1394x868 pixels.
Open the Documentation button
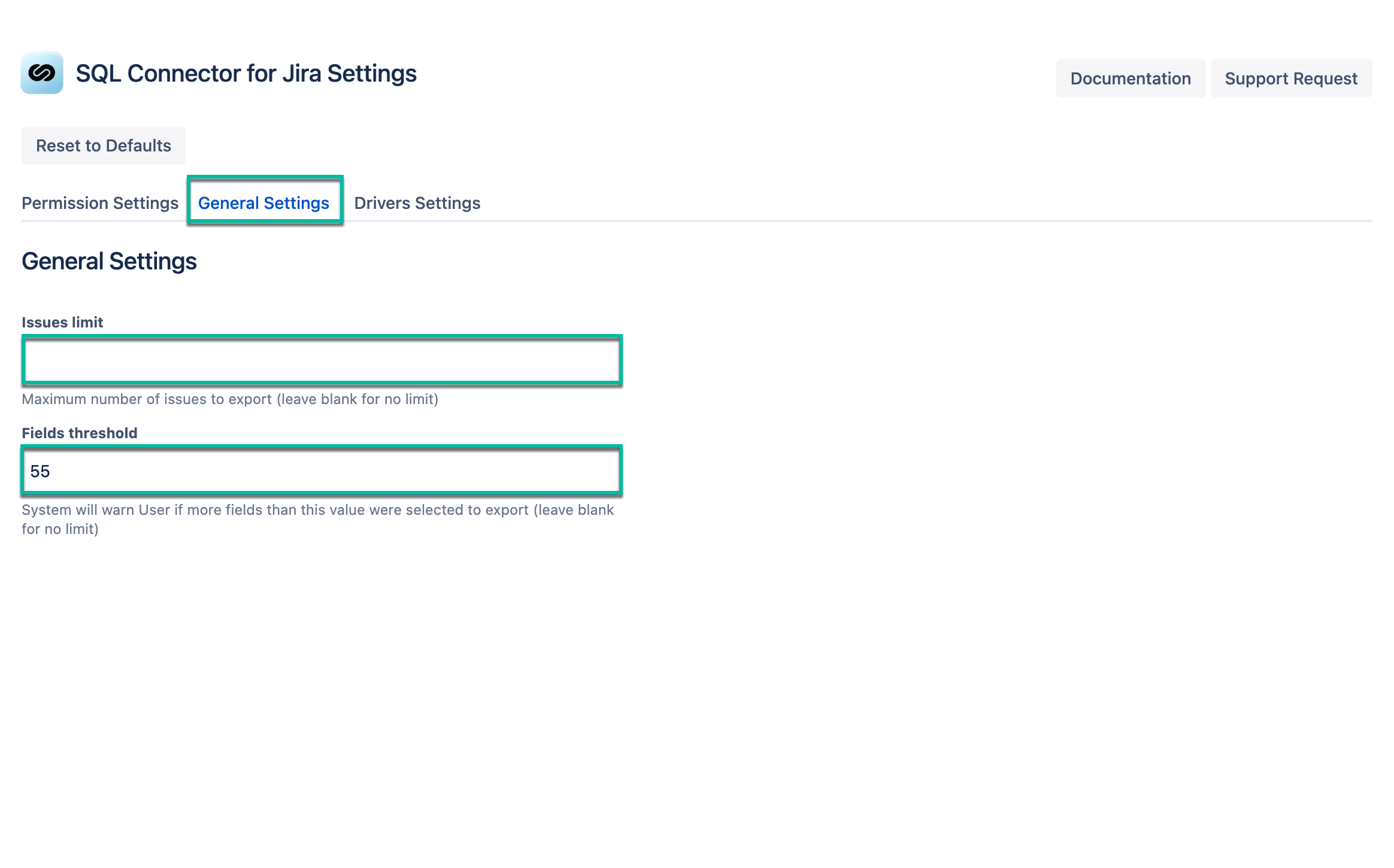1131,78
